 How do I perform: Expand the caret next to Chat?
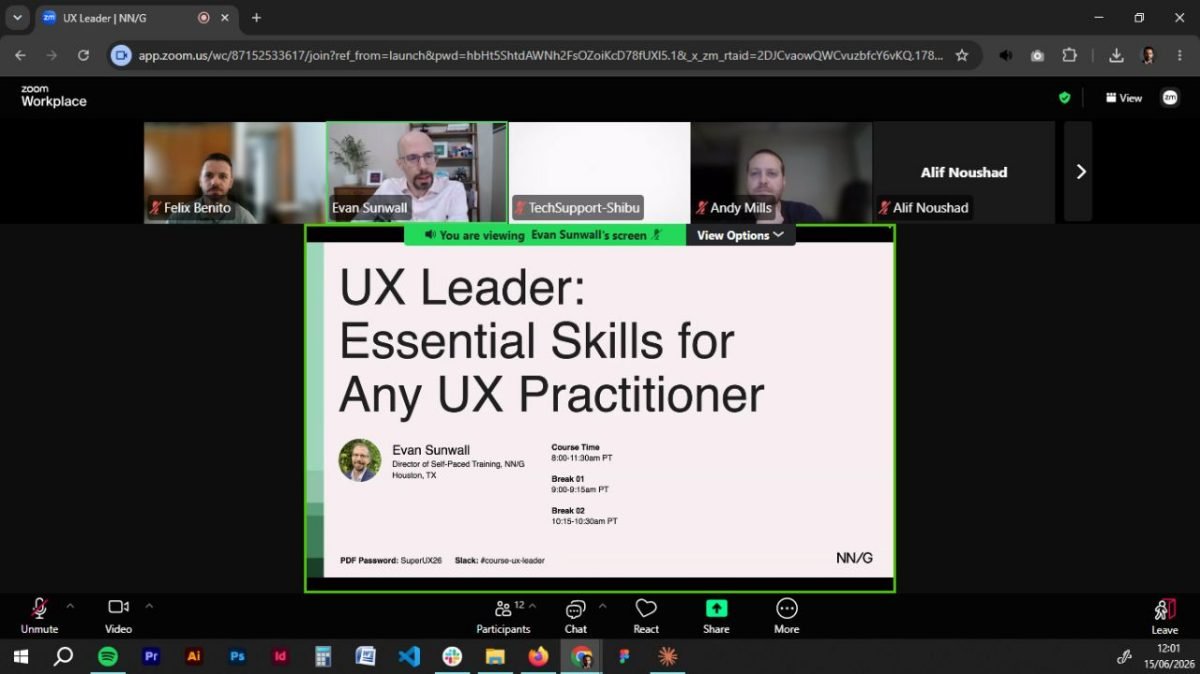602,606
